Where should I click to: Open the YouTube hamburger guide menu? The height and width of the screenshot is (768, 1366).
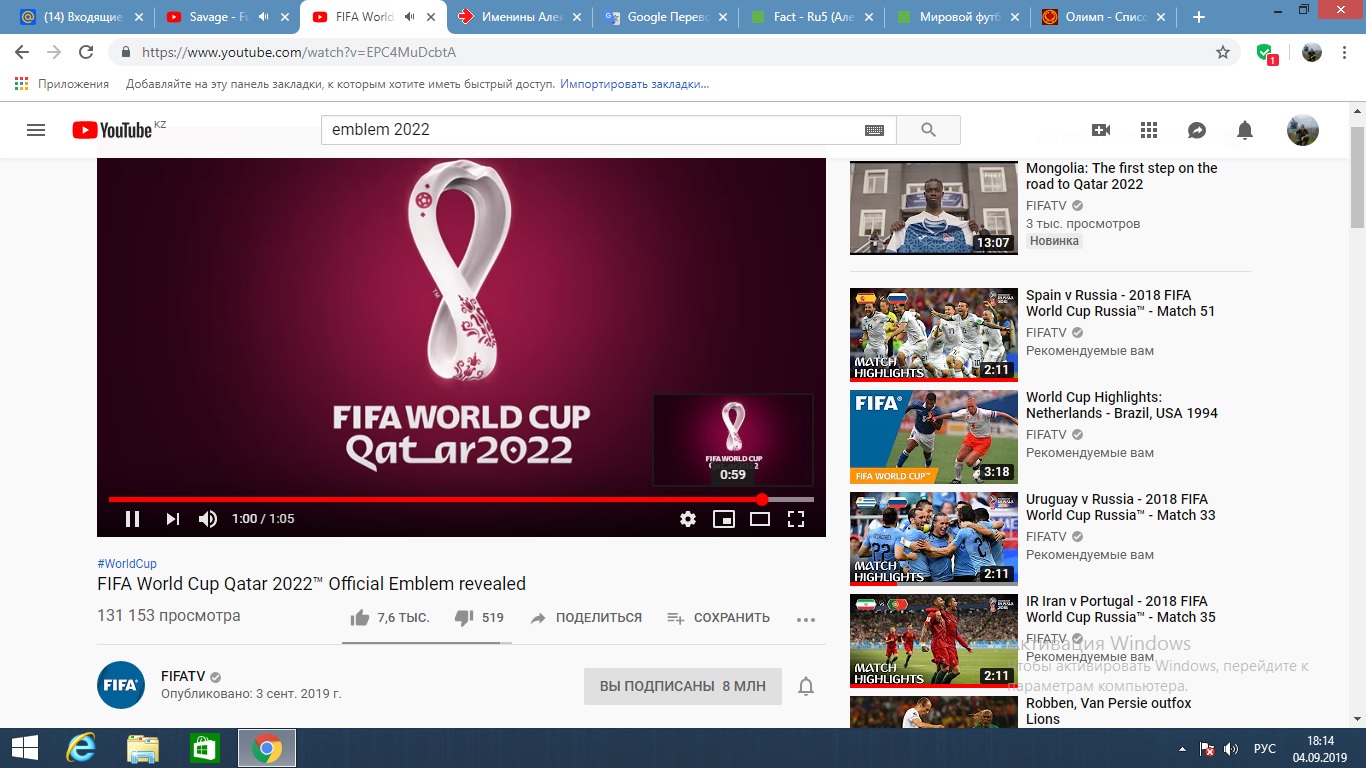(x=36, y=130)
